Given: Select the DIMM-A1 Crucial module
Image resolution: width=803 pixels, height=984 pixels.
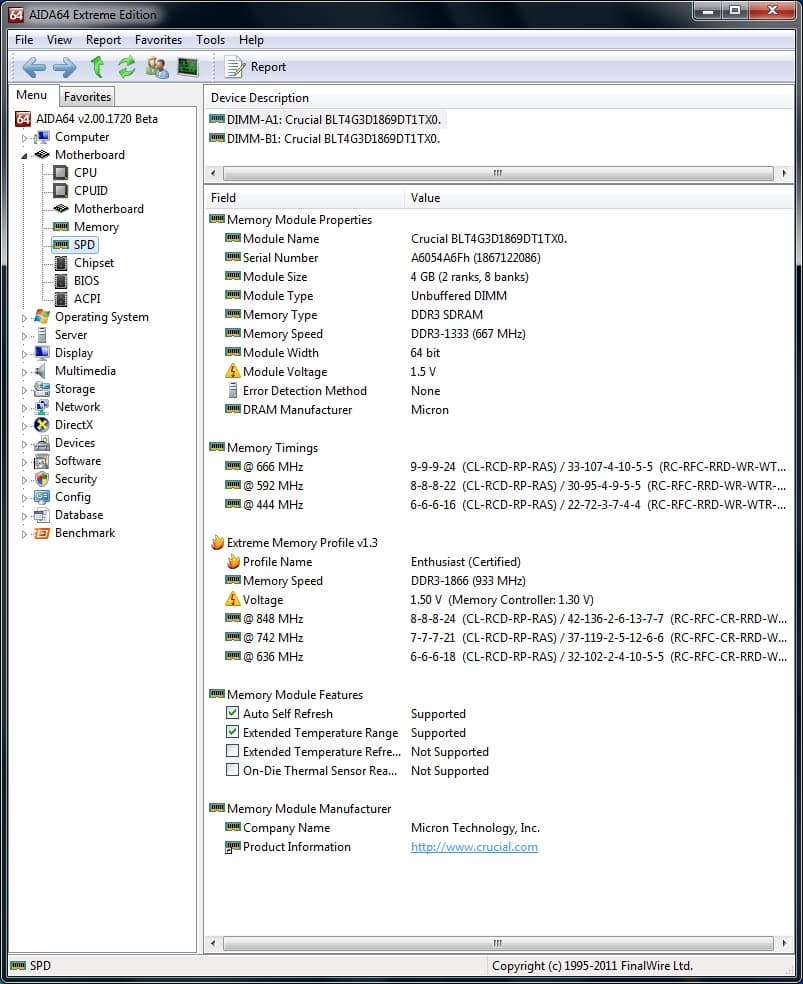Looking at the screenshot, I should [334, 119].
